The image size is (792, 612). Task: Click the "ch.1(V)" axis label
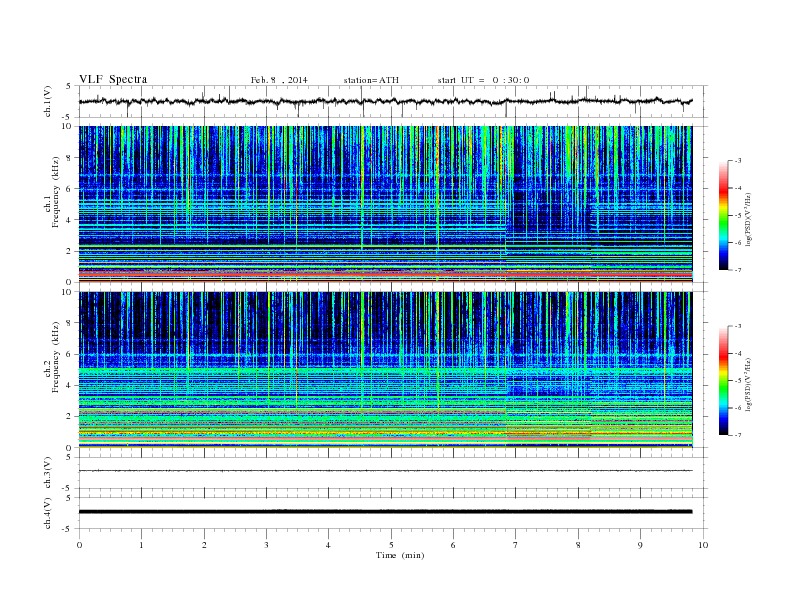point(48,101)
